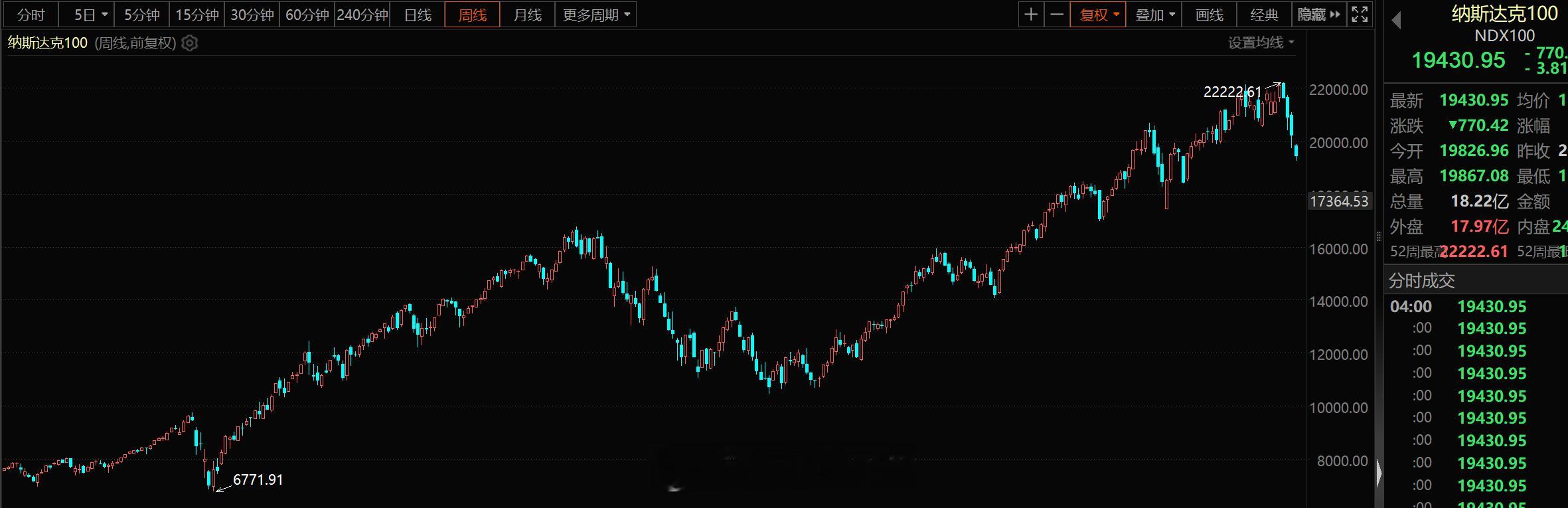
Task: Click the vertical splitter grip between chart and quotes
Action: 1378,236
